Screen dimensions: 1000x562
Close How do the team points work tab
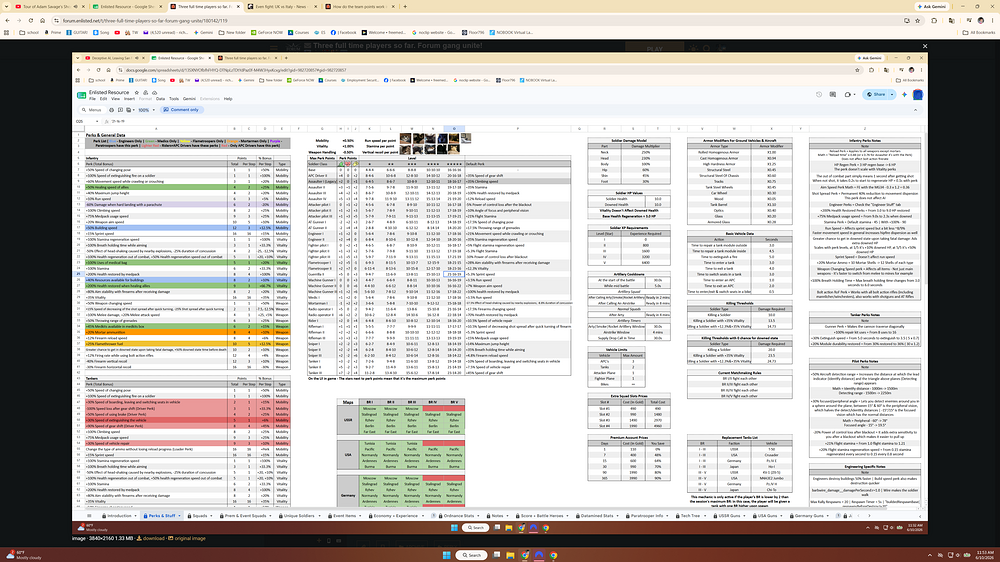coord(393,6)
